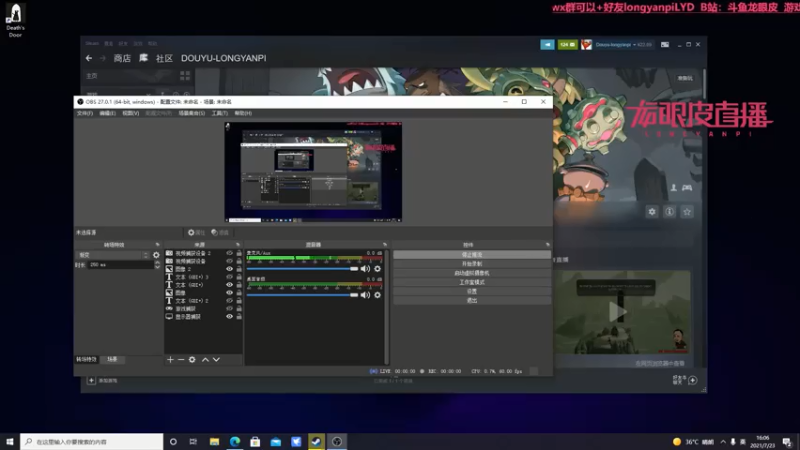Image resolution: width=800 pixels, height=450 pixels.
Task: Open 麦克风/Aux audio settings gear
Action: click(x=378, y=269)
